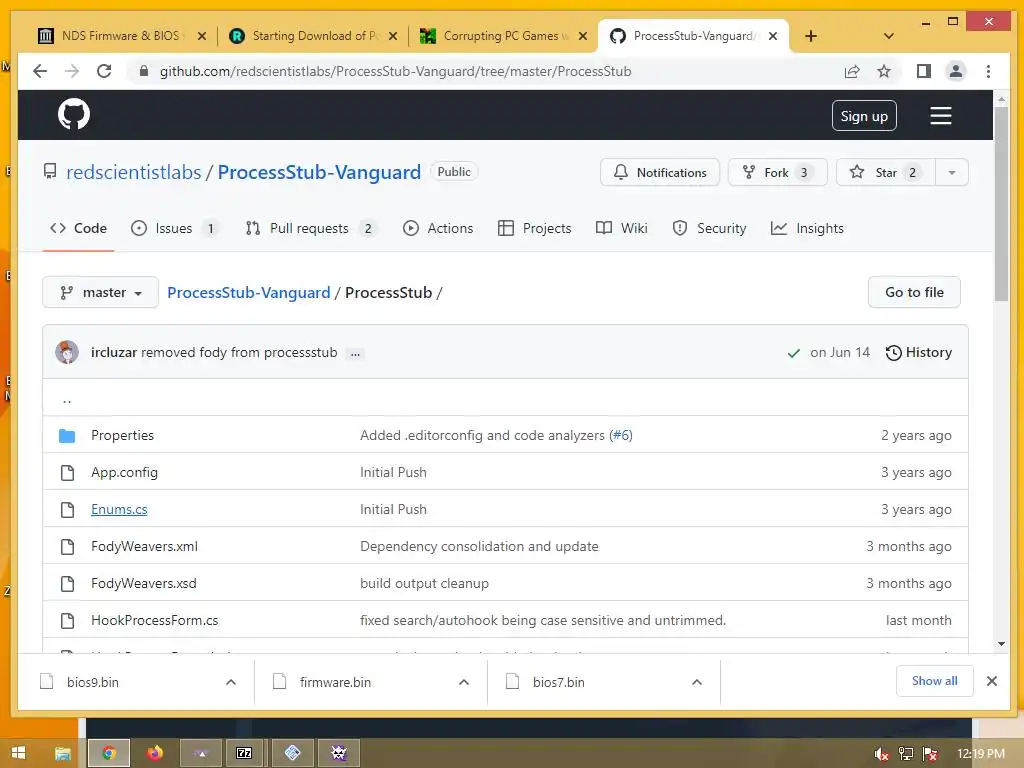Click the Sign up button
The image size is (1024, 768).
864,116
